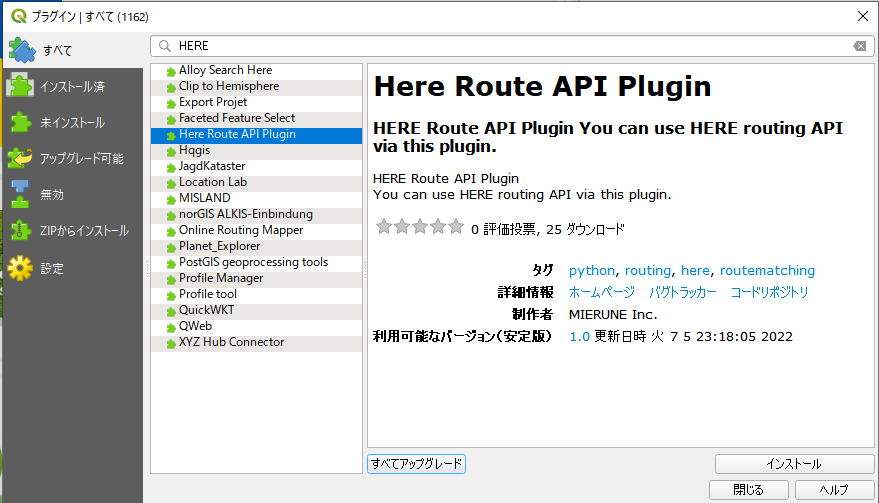Open the here tag link
Screen dimensions: 879x503
click(x=695, y=271)
